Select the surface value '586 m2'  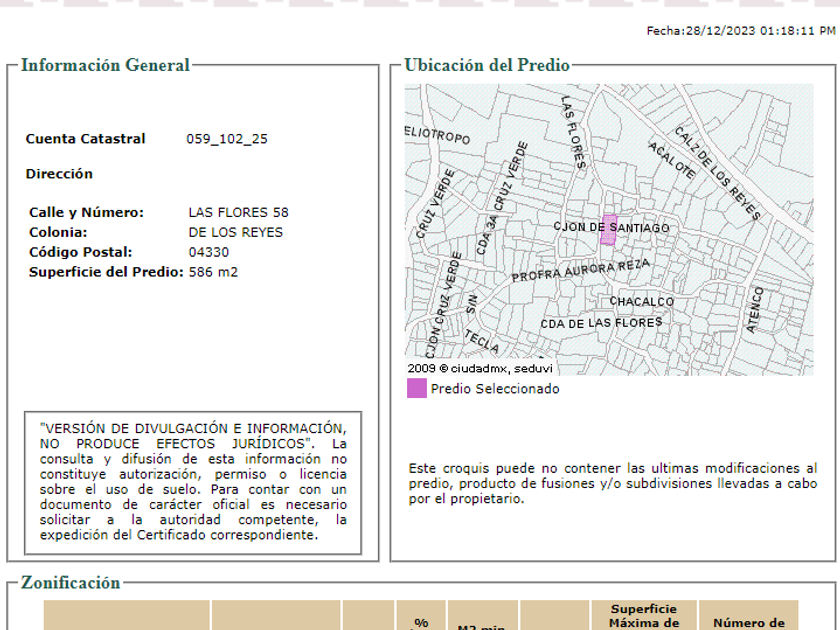(x=213, y=272)
